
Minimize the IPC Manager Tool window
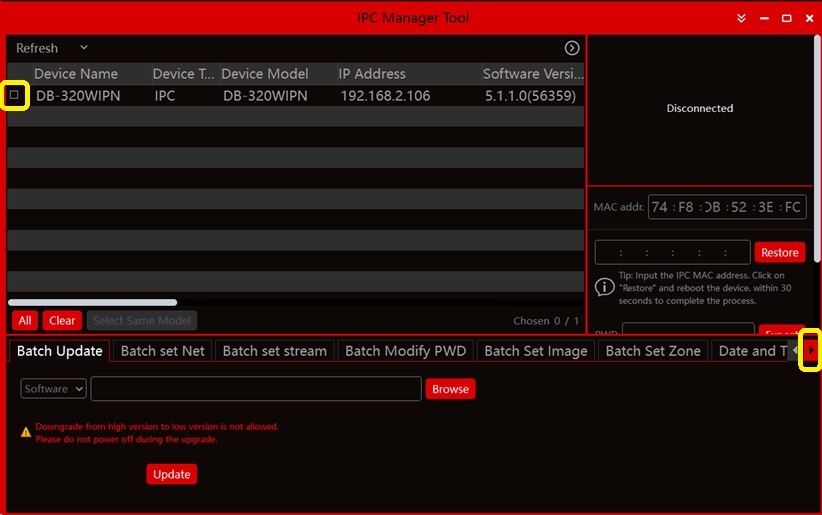click(764, 18)
